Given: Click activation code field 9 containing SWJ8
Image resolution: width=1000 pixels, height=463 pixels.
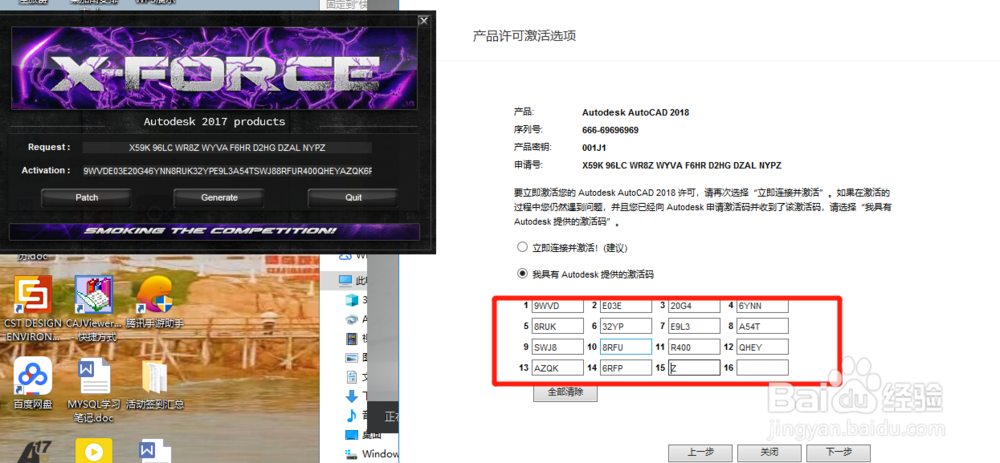Looking at the screenshot, I should pos(558,347).
